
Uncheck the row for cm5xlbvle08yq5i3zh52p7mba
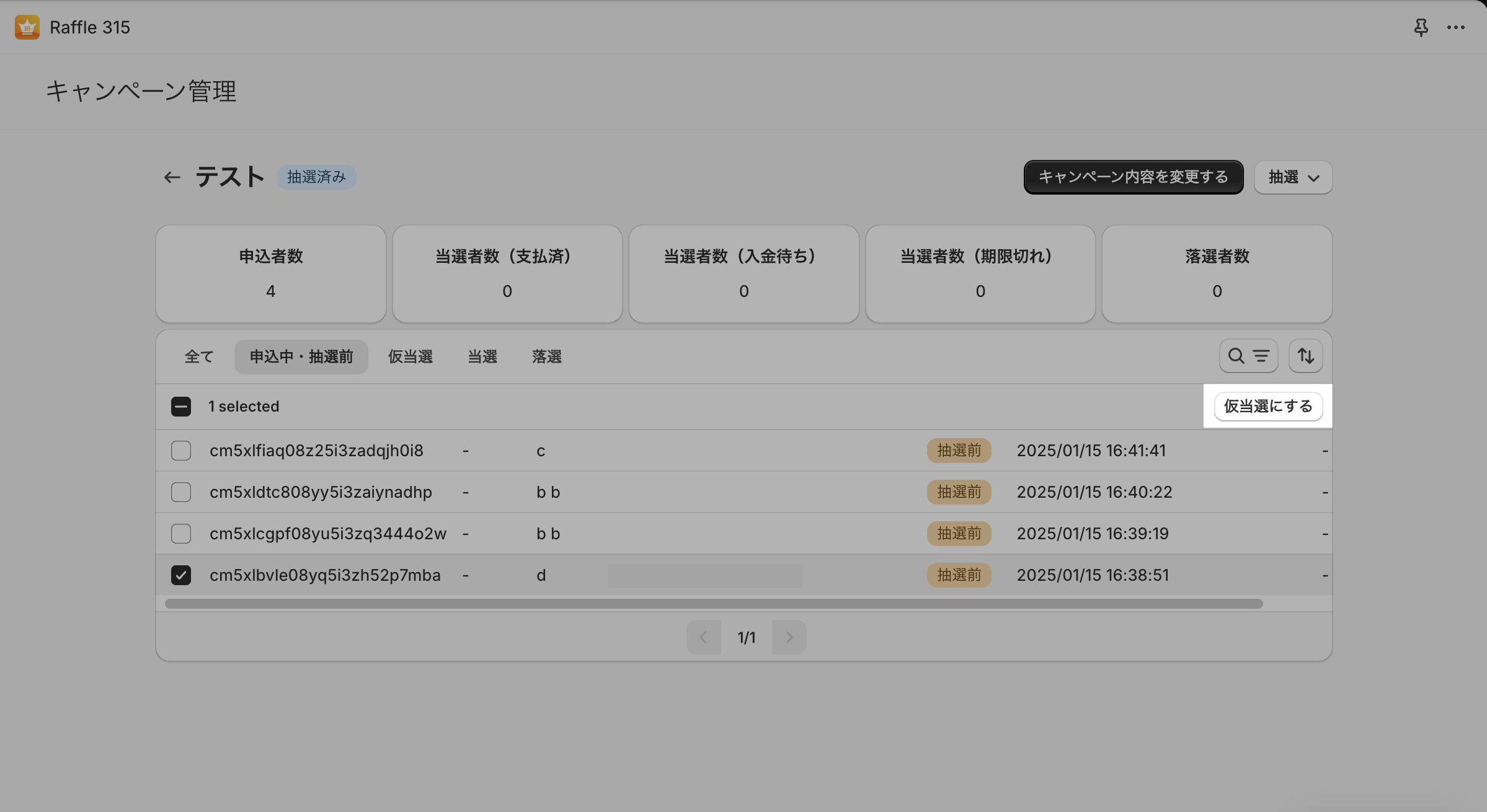[x=181, y=575]
